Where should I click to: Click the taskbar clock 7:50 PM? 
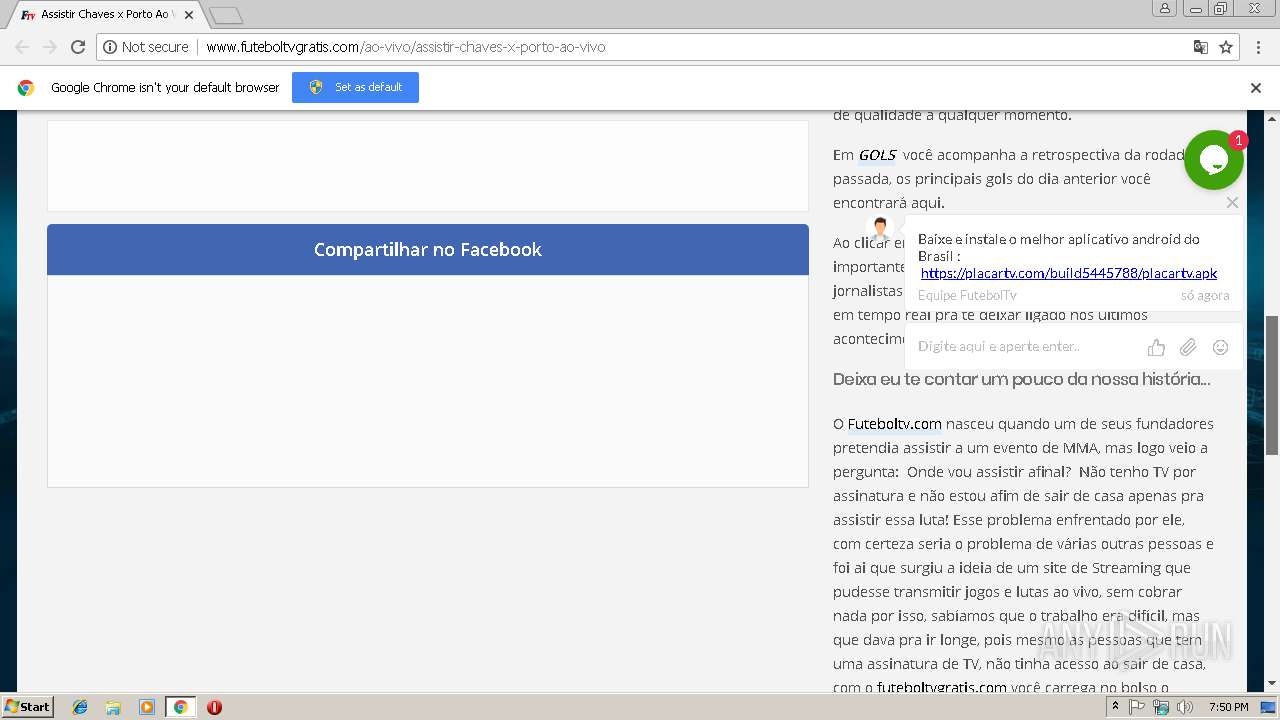pyautogui.click(x=1228, y=707)
